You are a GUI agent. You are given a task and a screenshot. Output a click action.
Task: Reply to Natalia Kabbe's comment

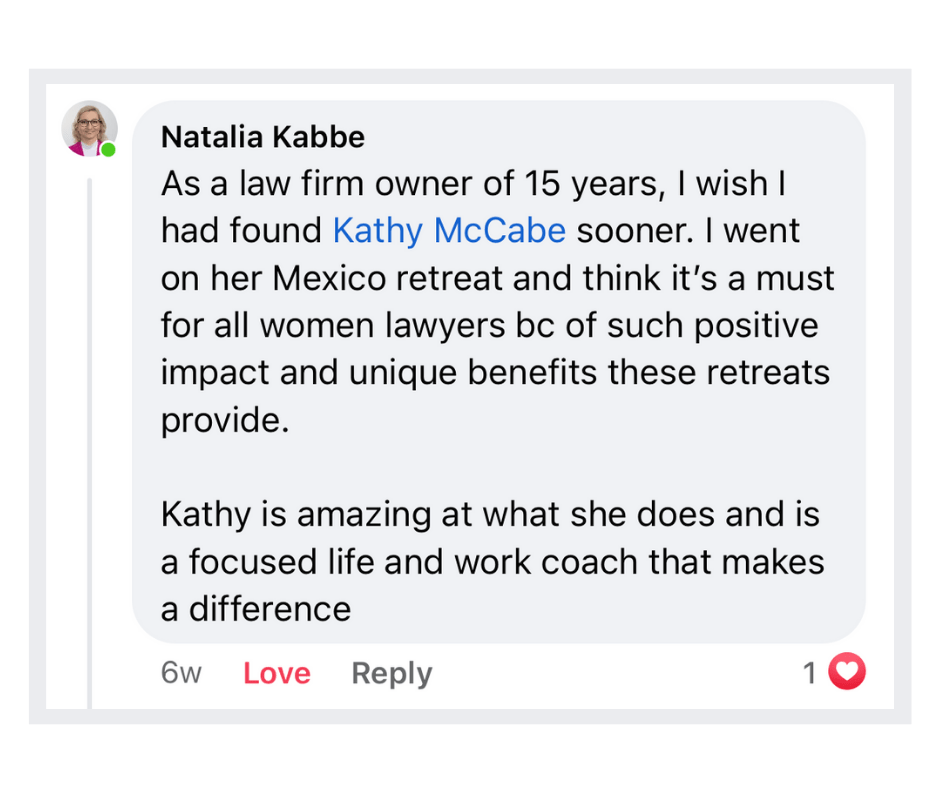tap(391, 673)
